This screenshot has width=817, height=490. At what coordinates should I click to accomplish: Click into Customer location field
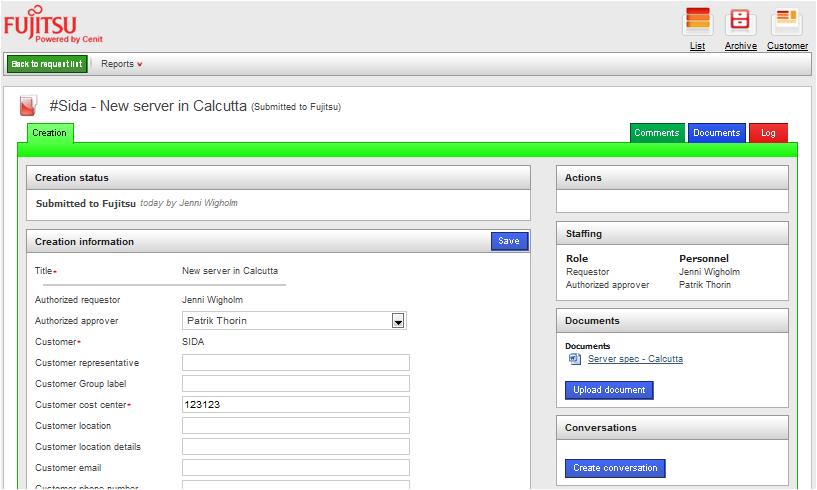click(x=295, y=425)
